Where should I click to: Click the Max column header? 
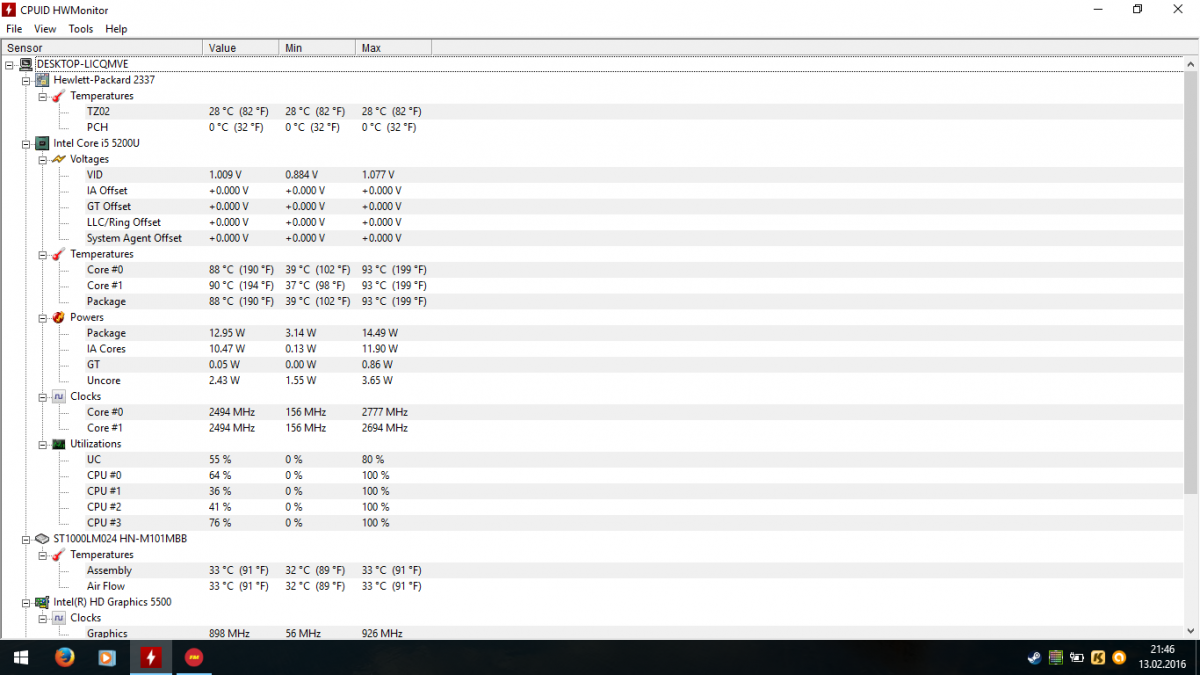point(394,48)
